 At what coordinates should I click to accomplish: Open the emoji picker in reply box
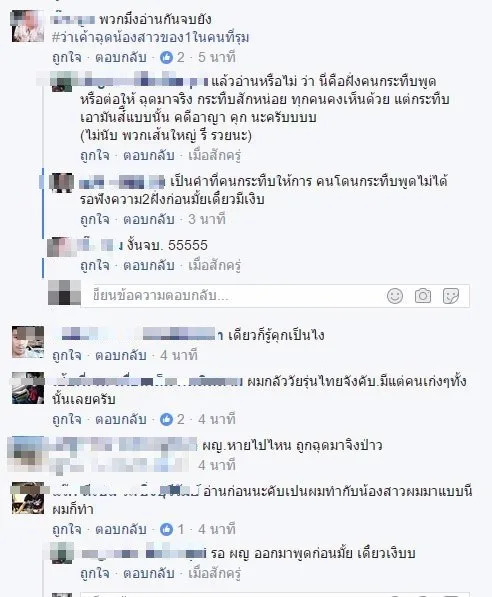coord(395,296)
